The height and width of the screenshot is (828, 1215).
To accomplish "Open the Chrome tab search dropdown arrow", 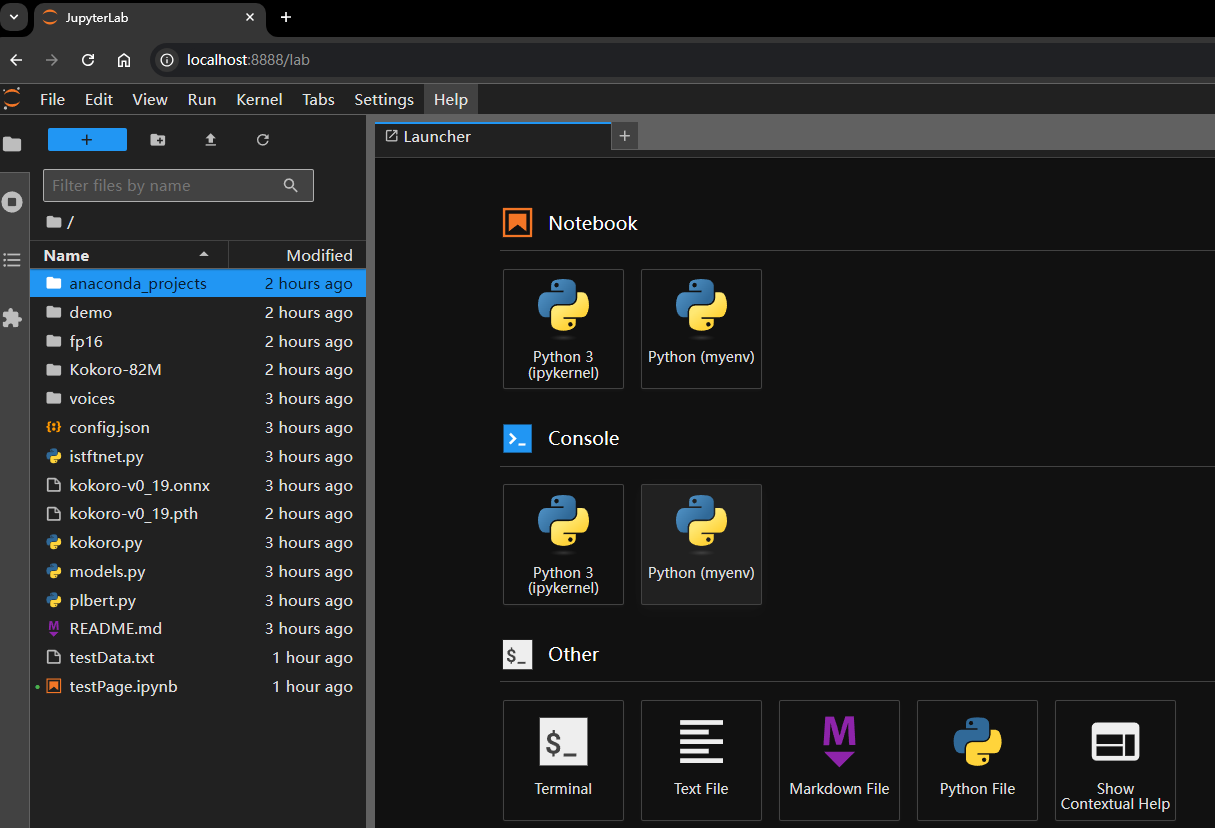I will point(15,17).
